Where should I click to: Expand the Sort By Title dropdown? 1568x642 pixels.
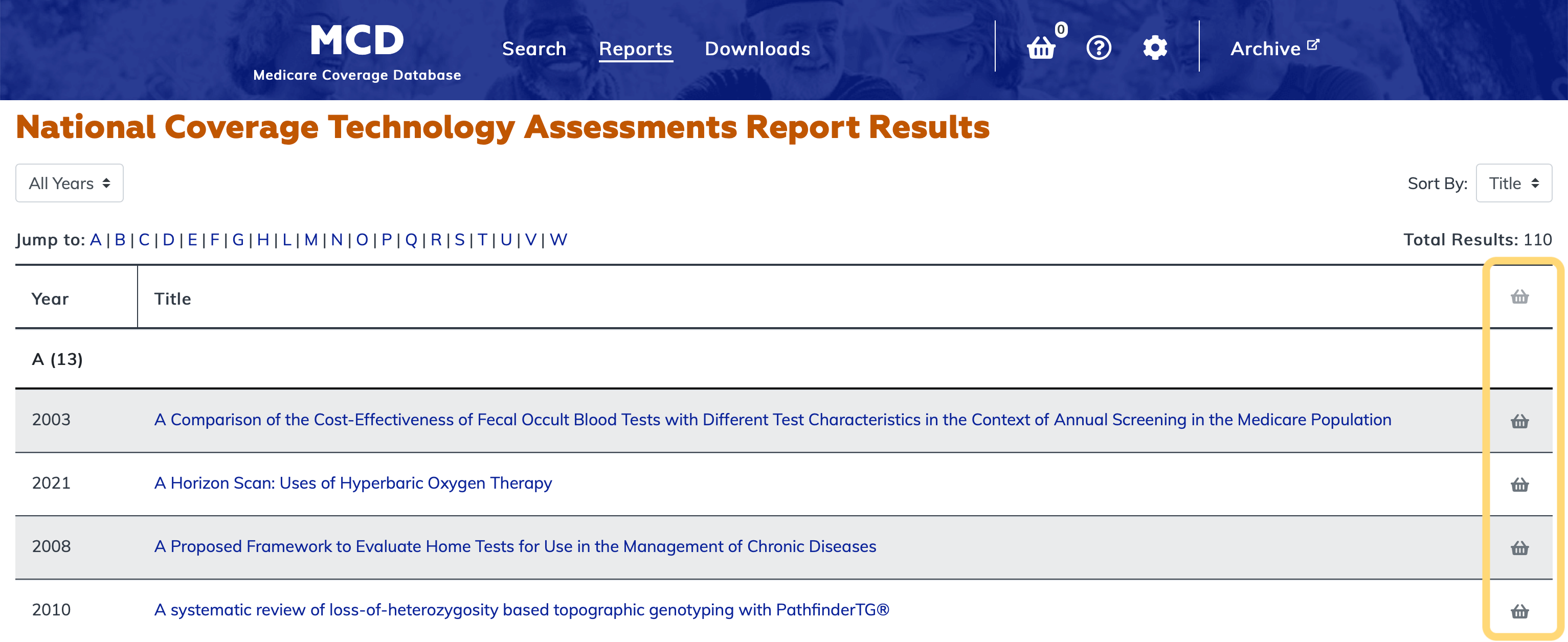point(1513,183)
